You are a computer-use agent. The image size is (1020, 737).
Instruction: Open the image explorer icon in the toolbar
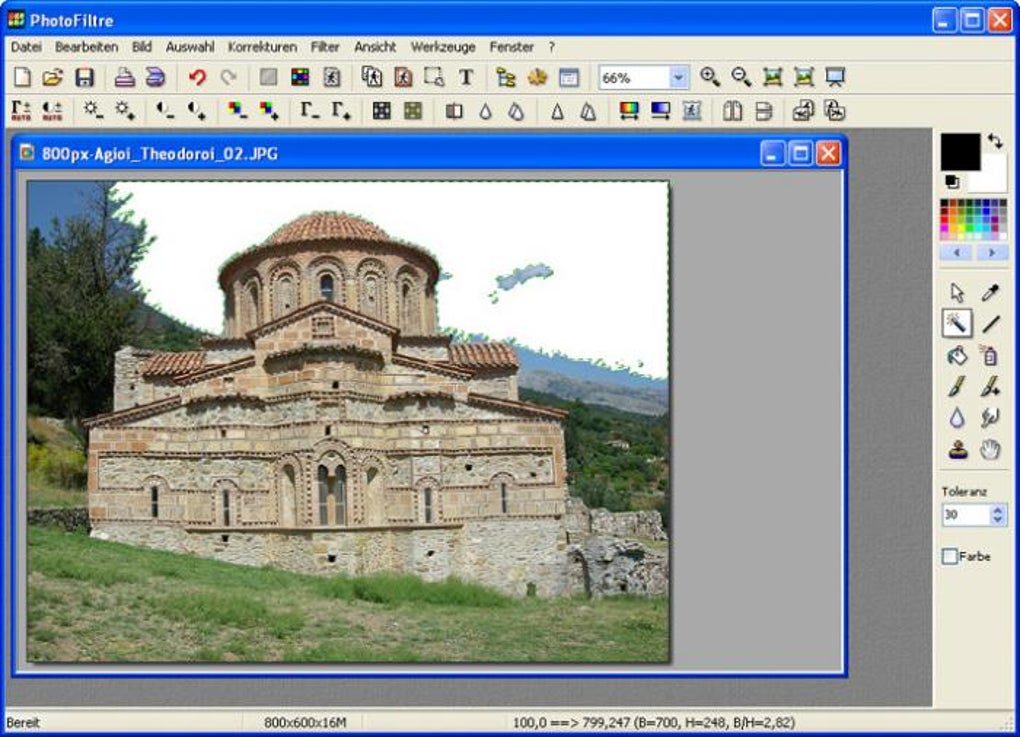[x=505, y=77]
